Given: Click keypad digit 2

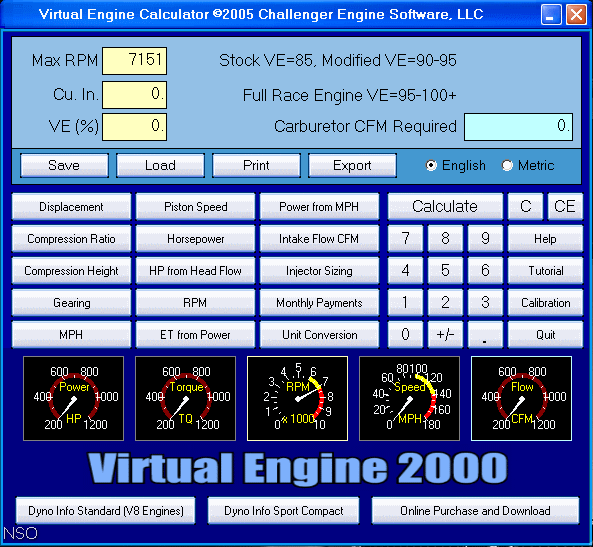Looking at the screenshot, I should click(445, 303).
